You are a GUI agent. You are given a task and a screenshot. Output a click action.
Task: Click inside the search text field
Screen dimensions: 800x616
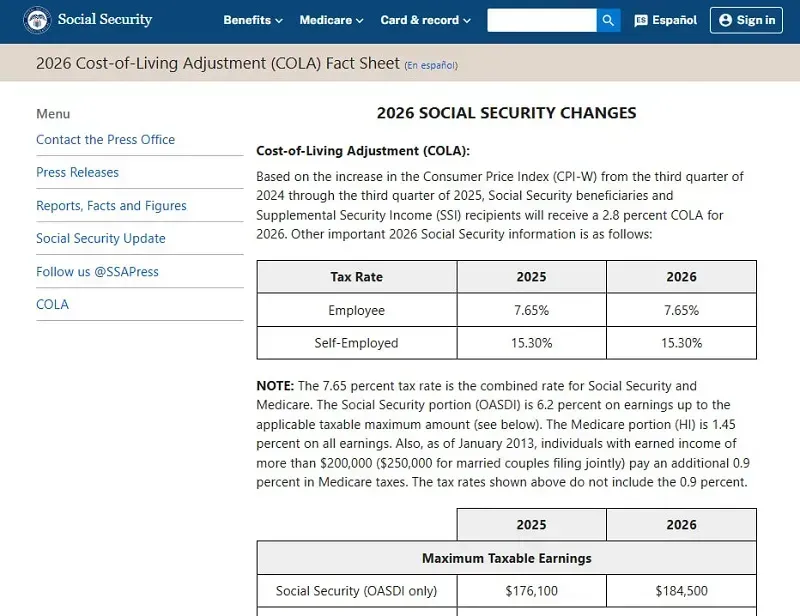coord(541,20)
